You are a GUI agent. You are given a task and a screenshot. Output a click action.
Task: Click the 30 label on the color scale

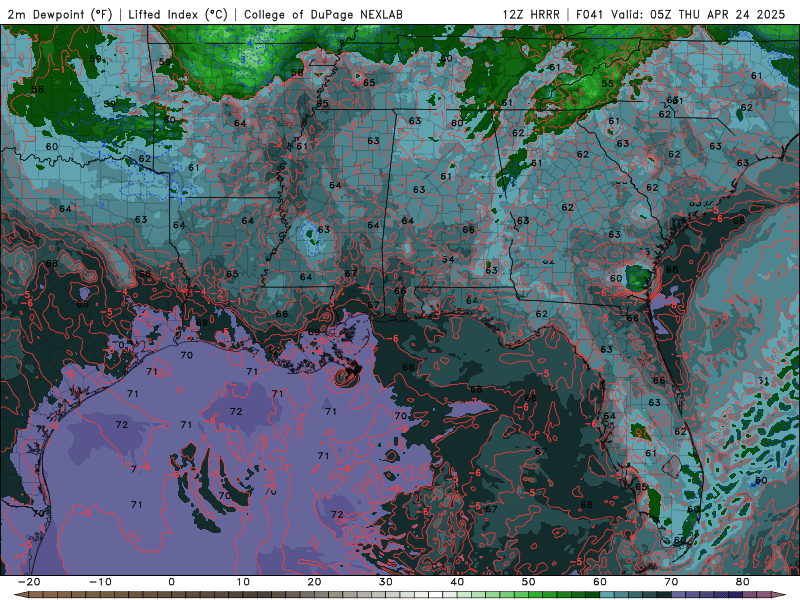[386, 582]
